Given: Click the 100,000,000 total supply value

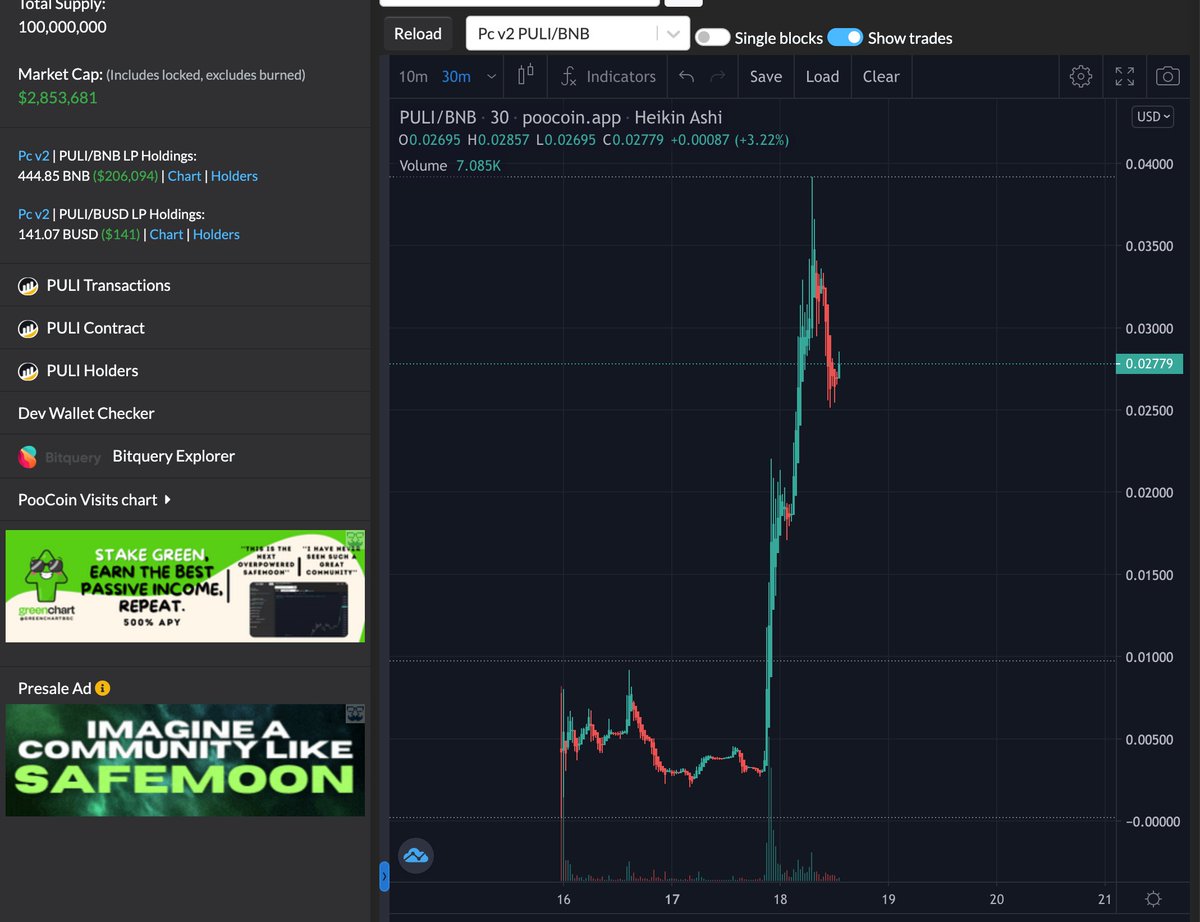Looking at the screenshot, I should click(62, 27).
